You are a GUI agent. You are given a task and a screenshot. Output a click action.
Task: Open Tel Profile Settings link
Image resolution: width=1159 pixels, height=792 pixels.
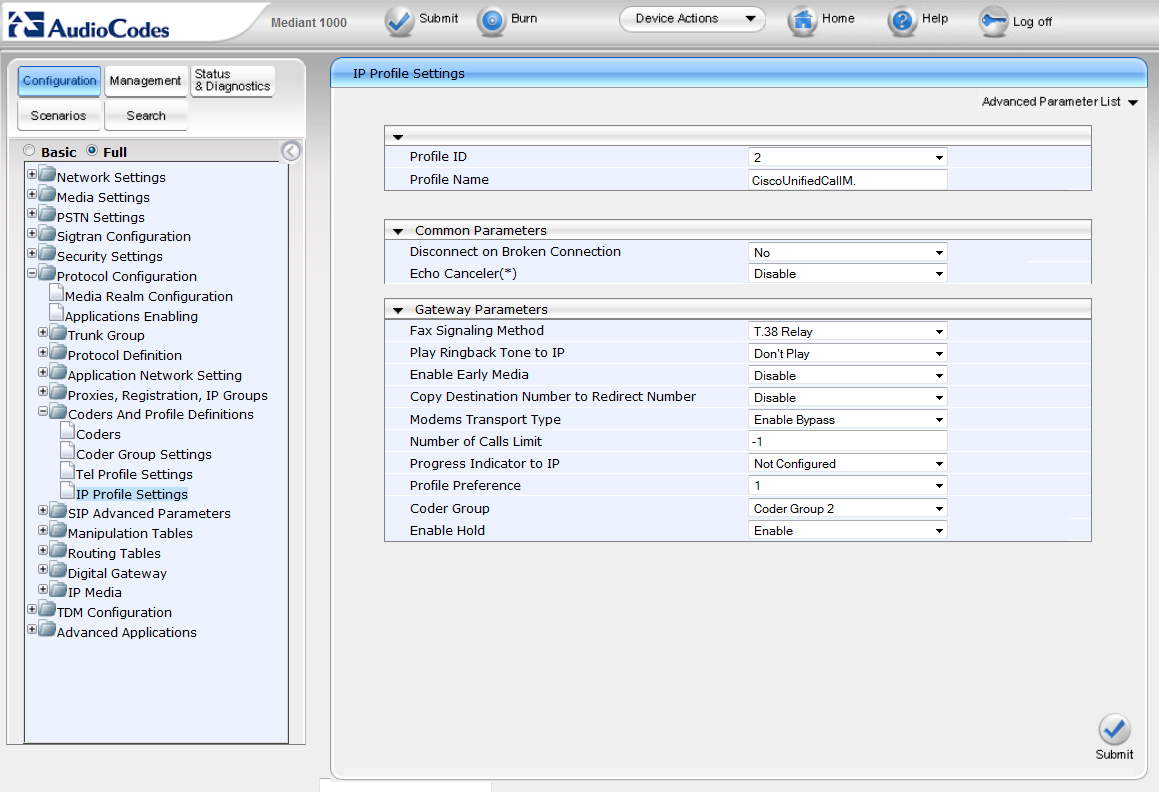tap(134, 474)
